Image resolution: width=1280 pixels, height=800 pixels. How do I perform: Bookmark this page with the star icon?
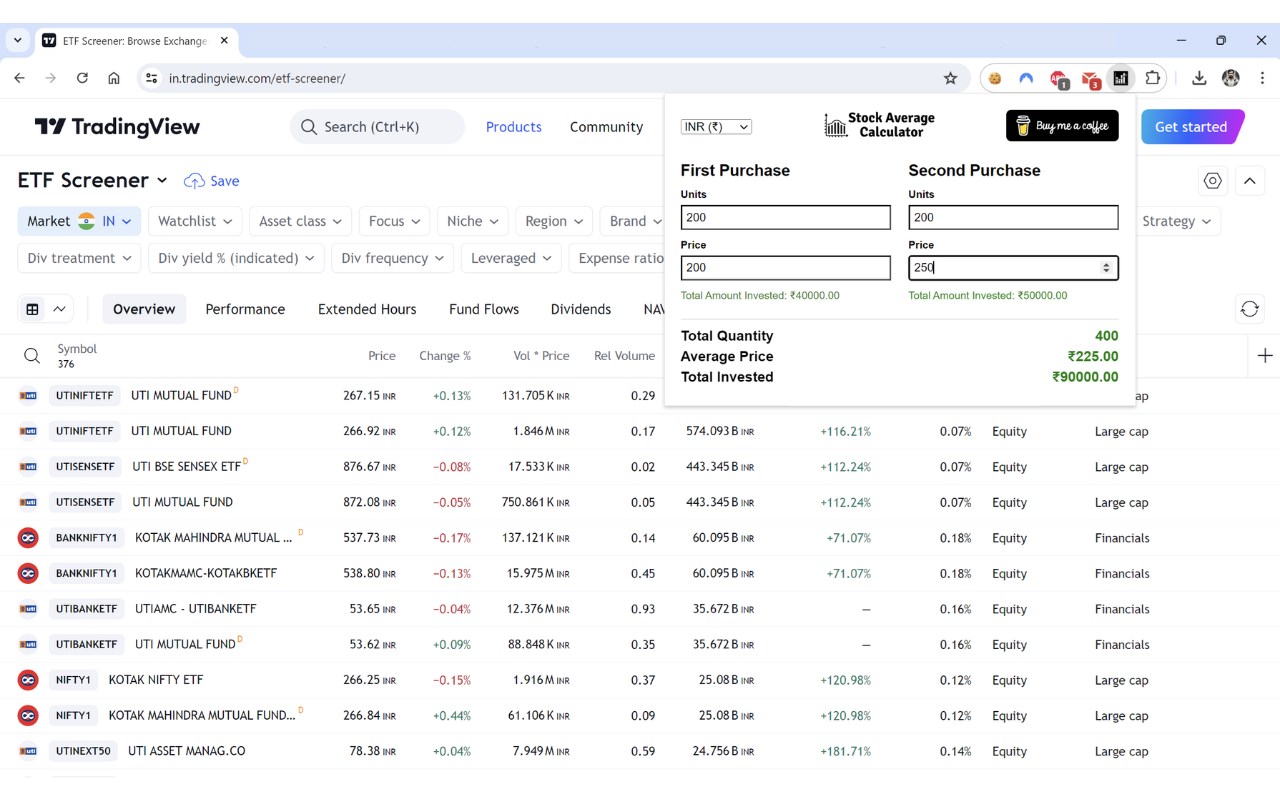pyautogui.click(x=950, y=78)
